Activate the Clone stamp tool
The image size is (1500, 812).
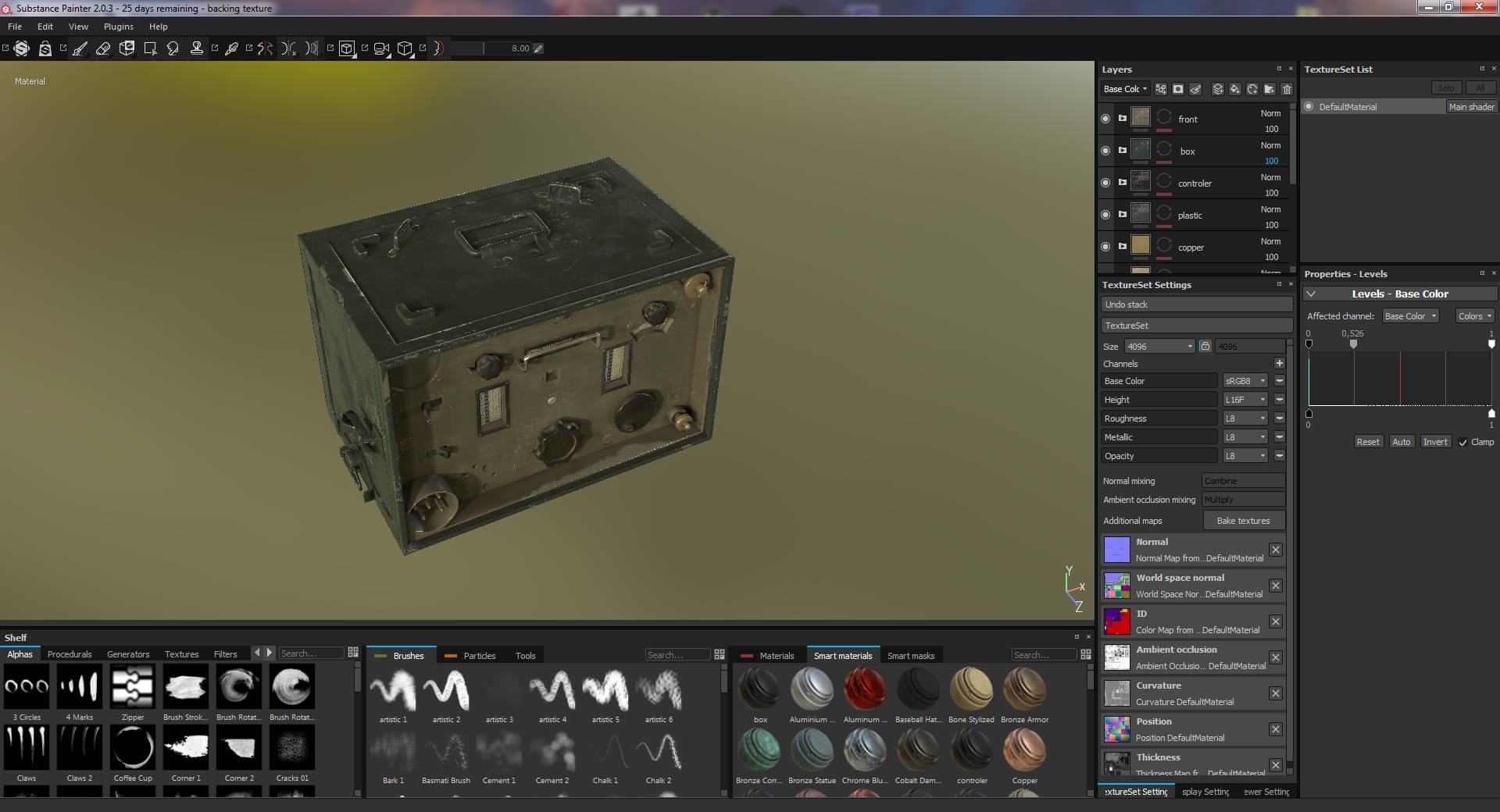198,48
